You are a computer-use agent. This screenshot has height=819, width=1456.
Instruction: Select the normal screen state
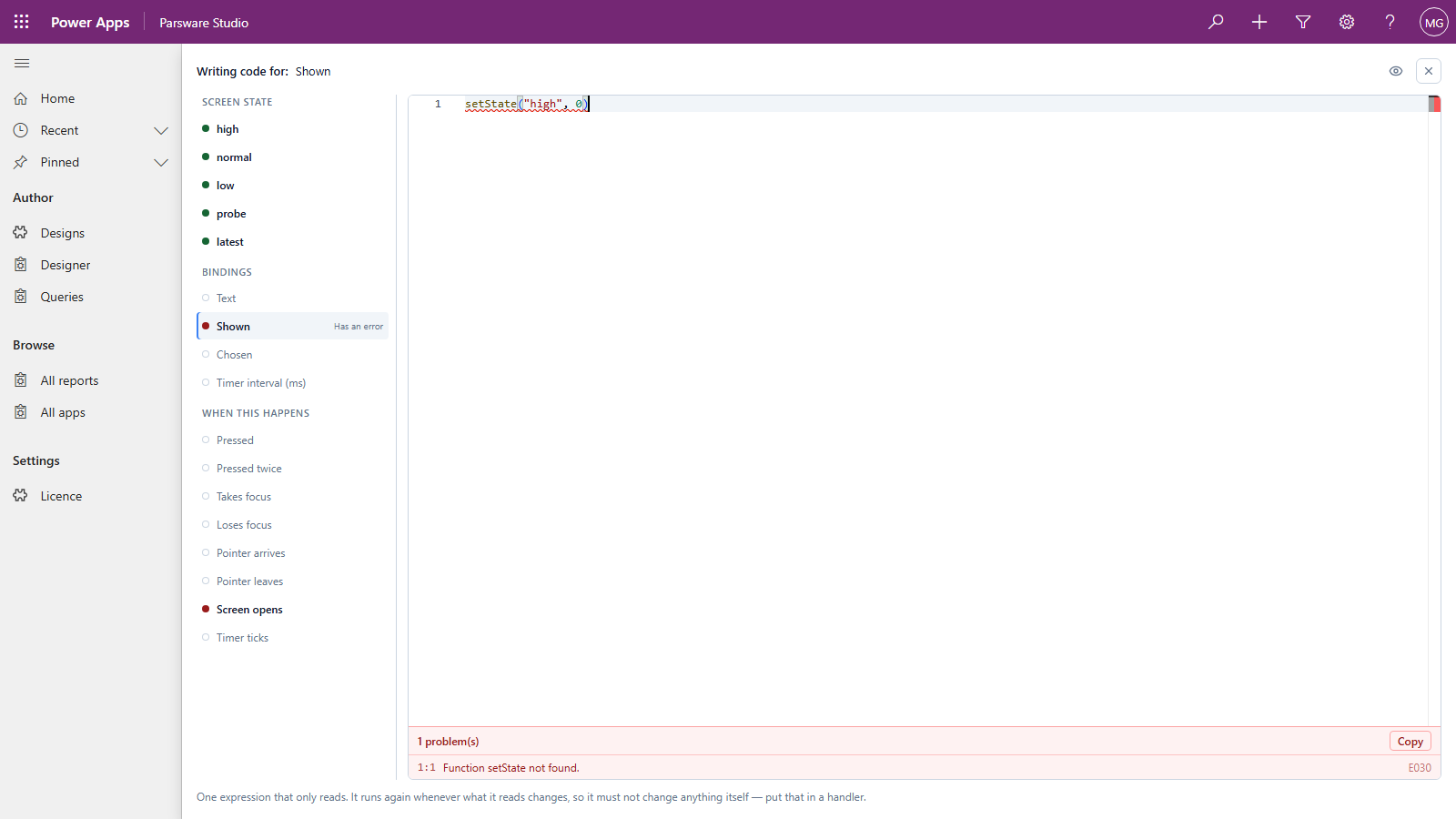coord(292,157)
